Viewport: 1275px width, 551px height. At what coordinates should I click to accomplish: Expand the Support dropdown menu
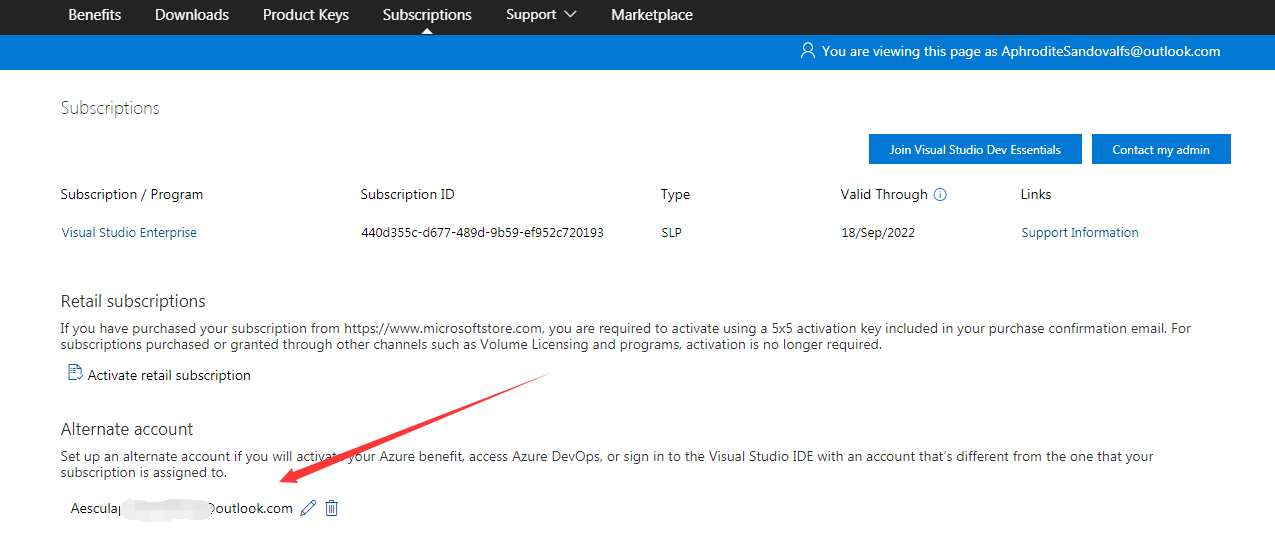(x=541, y=15)
